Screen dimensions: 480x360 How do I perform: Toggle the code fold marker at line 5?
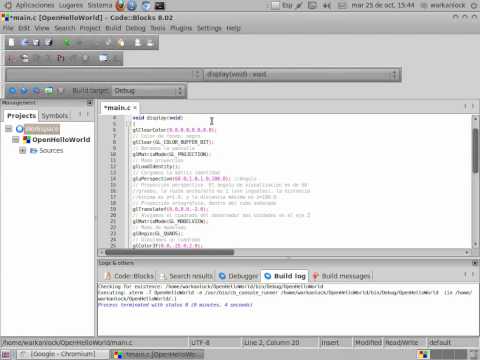128,124
